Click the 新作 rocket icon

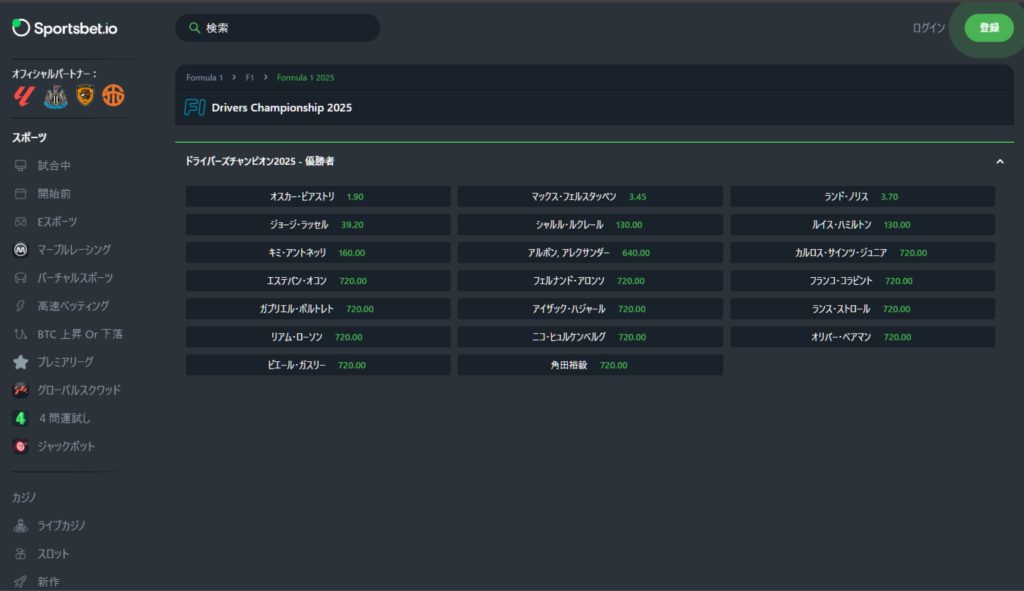tap(21, 581)
